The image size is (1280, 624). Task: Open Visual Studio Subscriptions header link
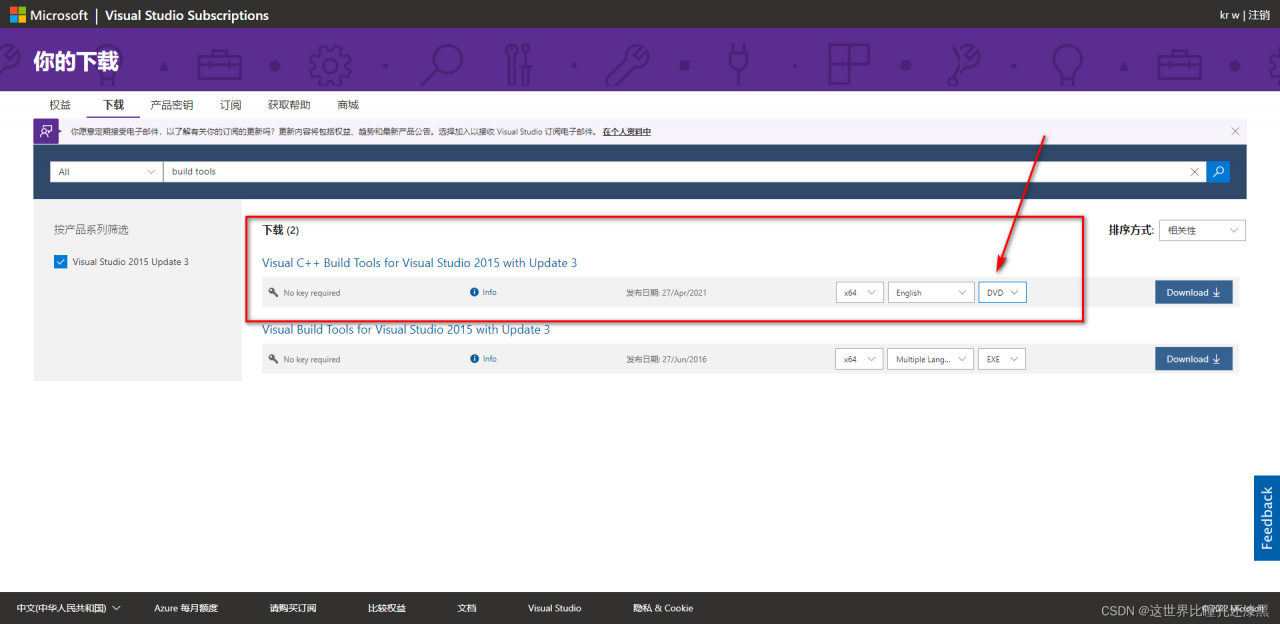point(187,15)
